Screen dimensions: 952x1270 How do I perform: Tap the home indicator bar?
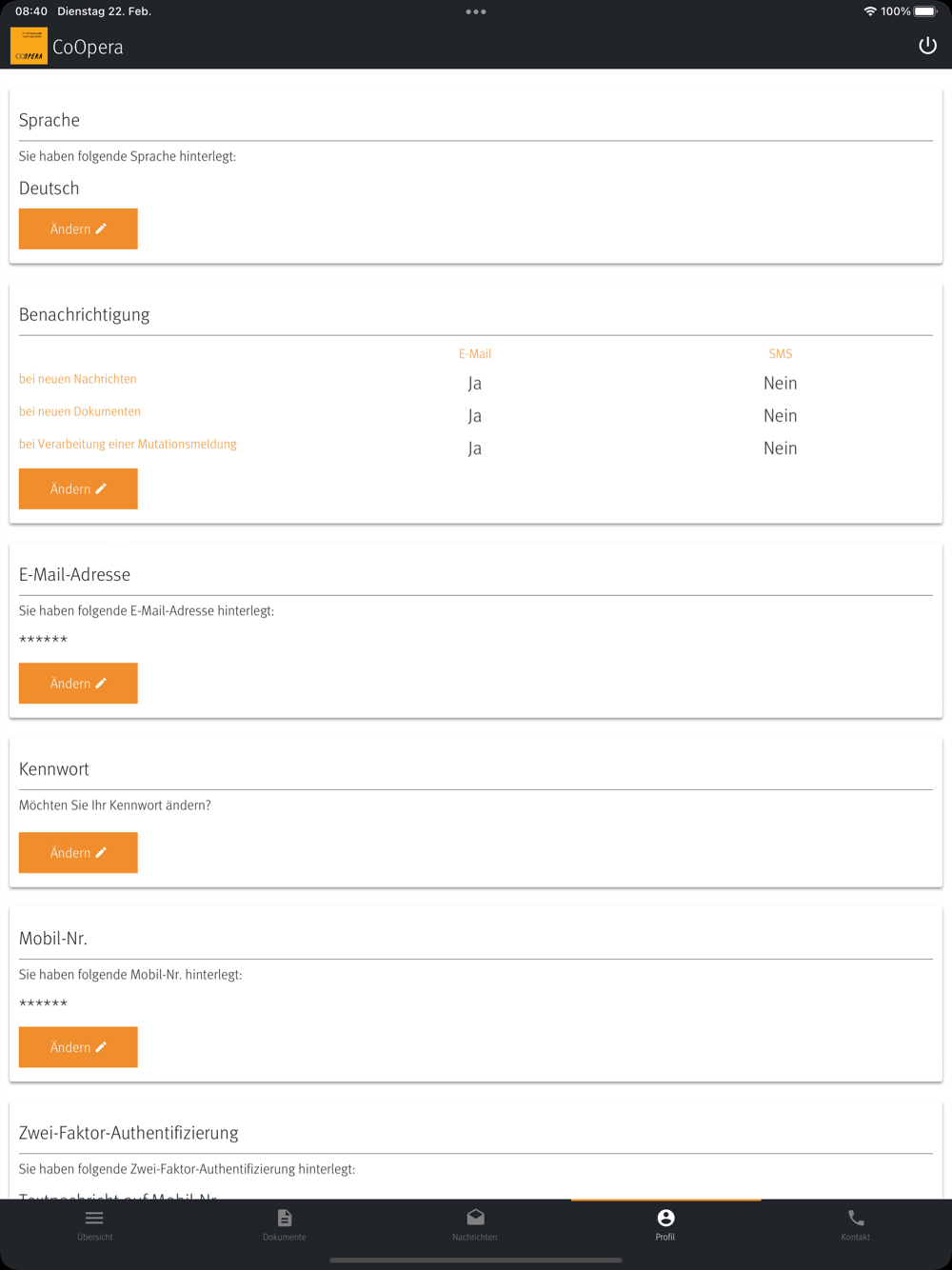(476, 1260)
